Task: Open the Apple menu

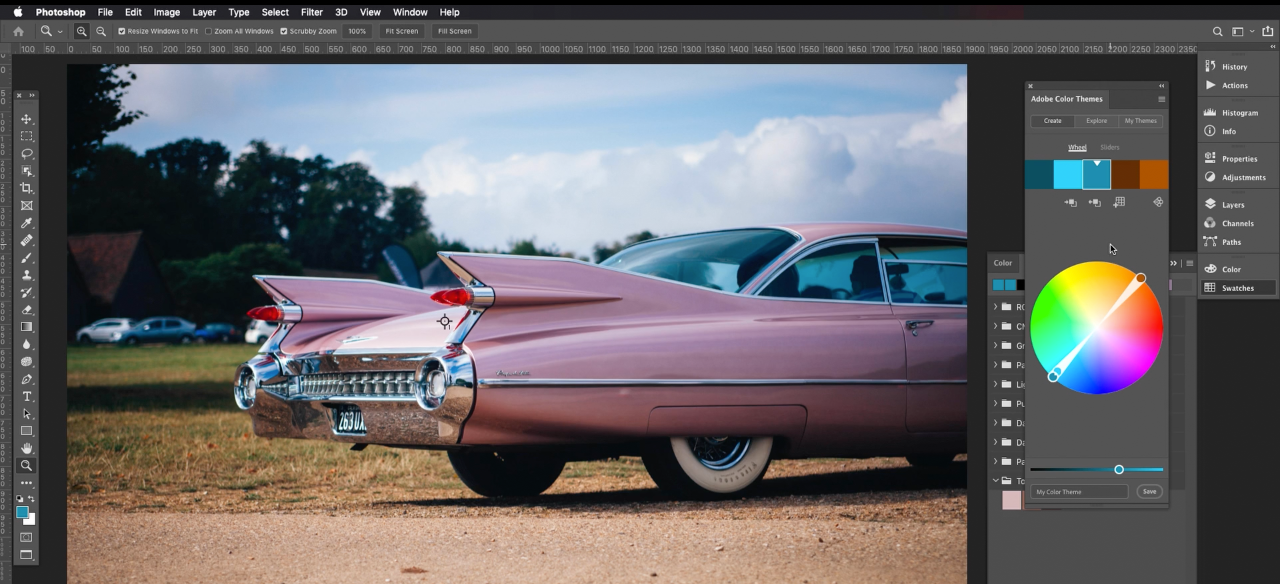Action: pos(17,12)
